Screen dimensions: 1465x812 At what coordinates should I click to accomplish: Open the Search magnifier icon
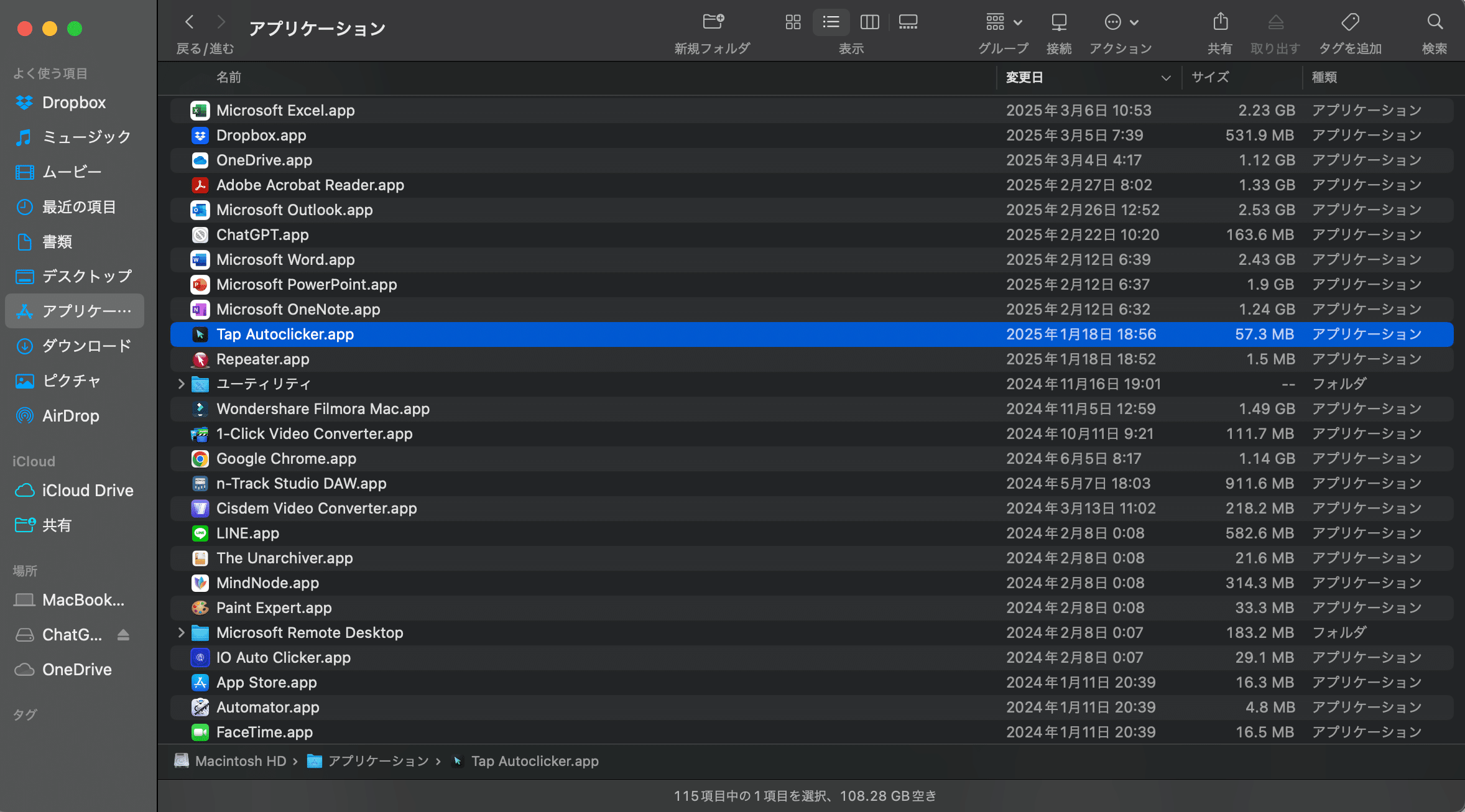click(x=1435, y=22)
